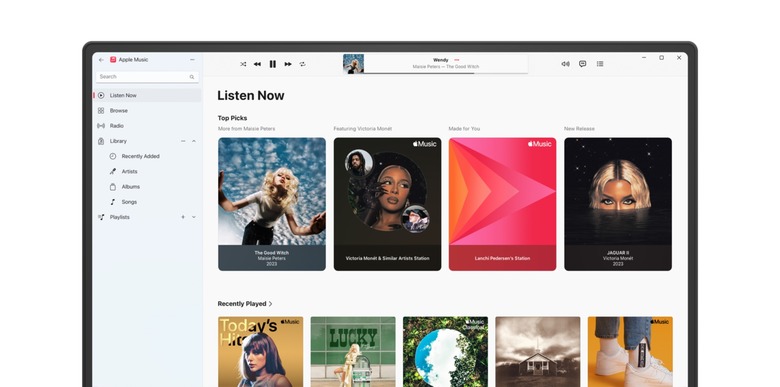The image size is (780, 387).
Task: Open the volume control
Action: 566,64
